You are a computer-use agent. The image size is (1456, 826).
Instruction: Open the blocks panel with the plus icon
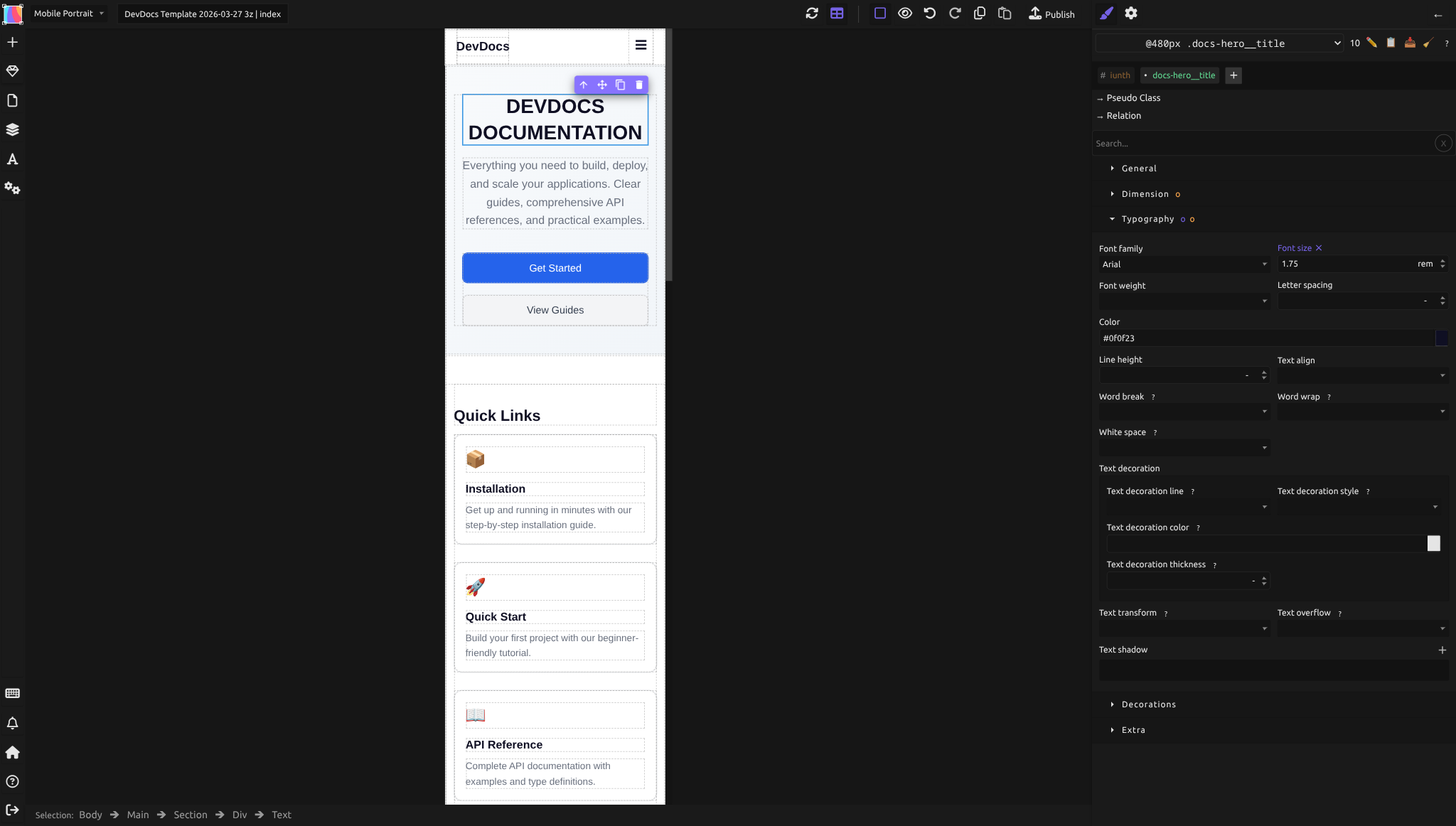[x=13, y=42]
